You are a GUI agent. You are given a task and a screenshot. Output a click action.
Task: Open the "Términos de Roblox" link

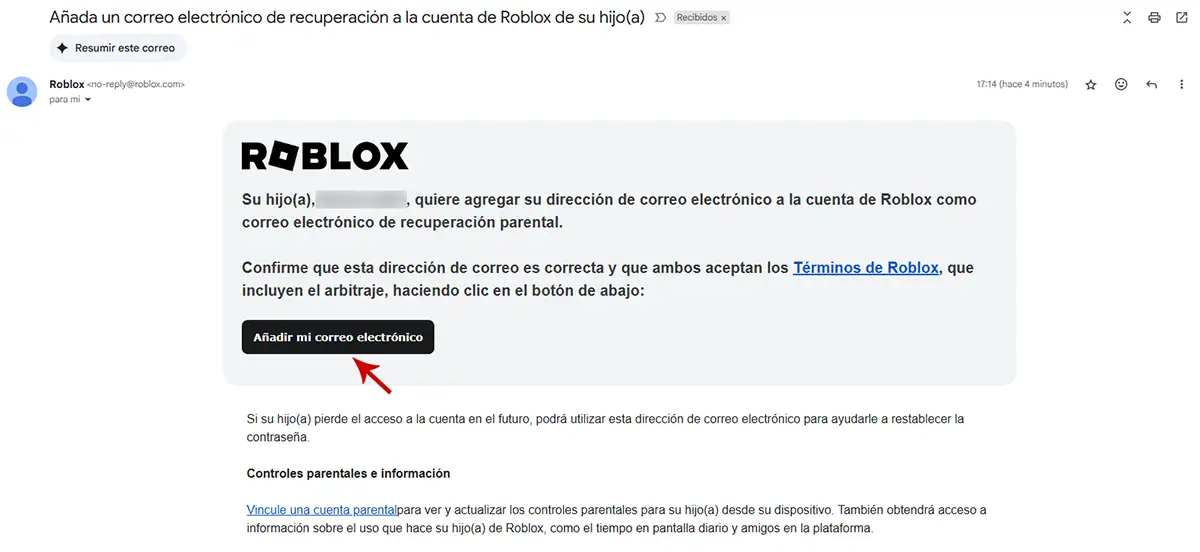(866, 268)
